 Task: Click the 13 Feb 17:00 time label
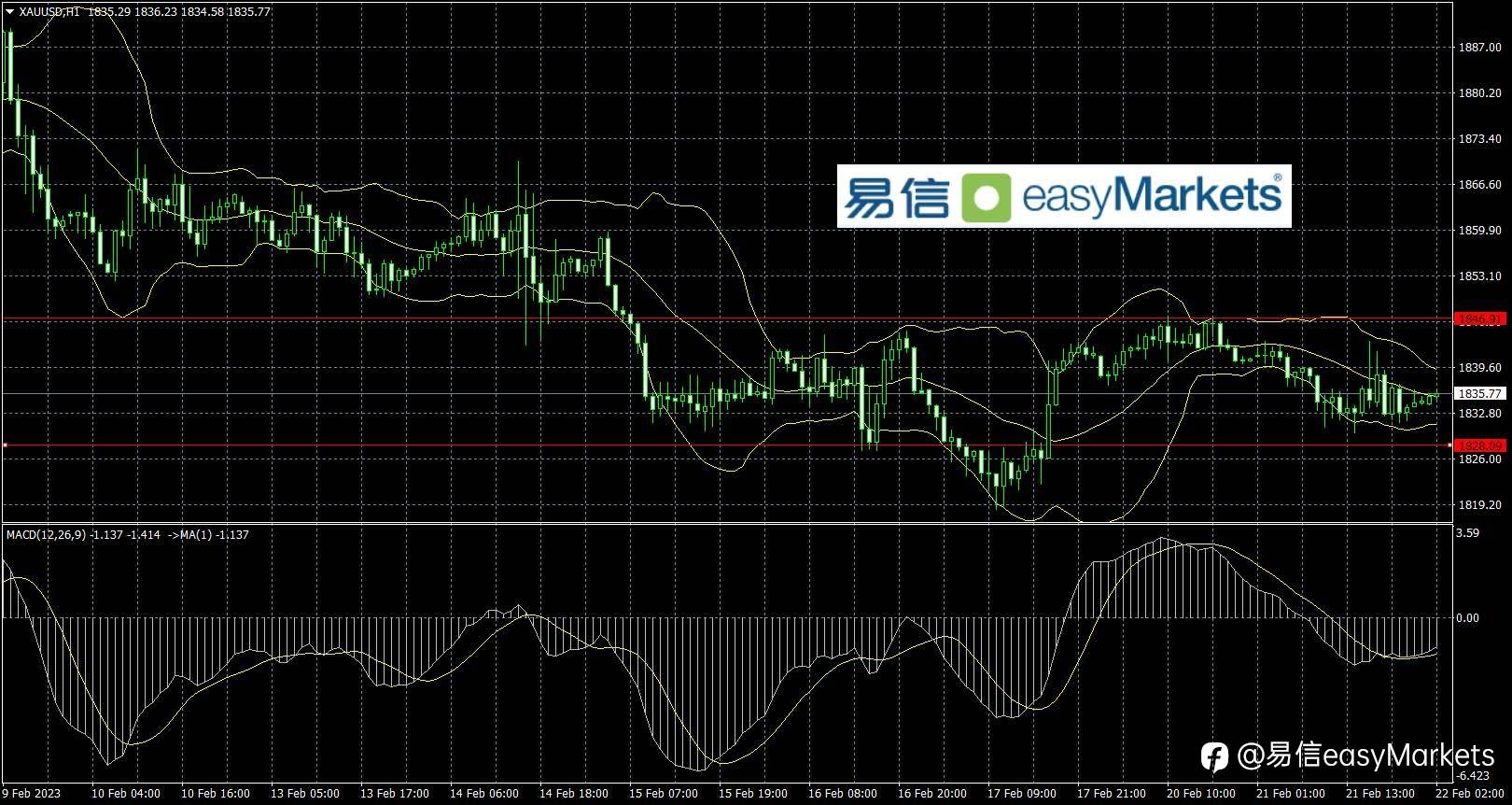point(395,794)
